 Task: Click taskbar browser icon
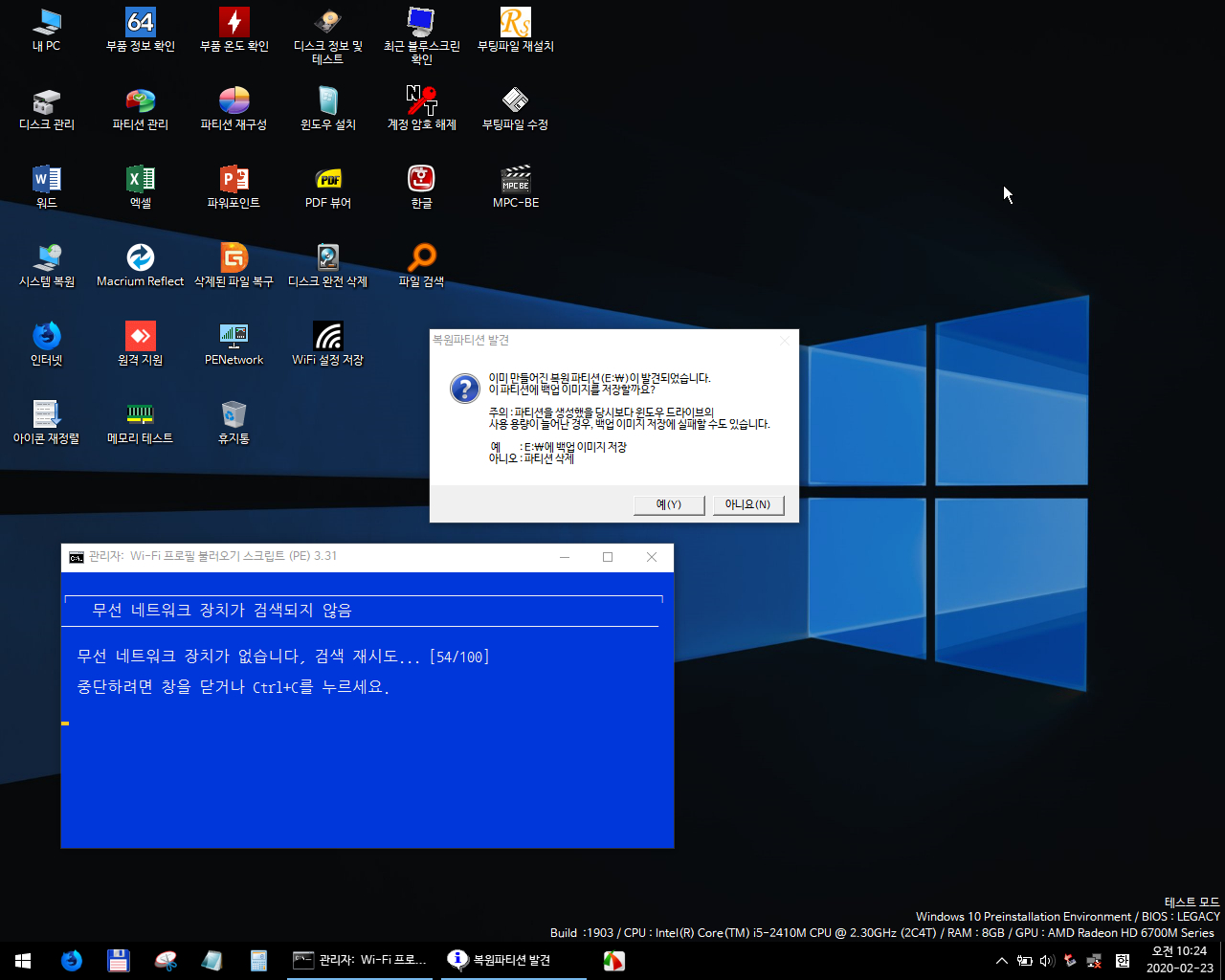click(72, 961)
